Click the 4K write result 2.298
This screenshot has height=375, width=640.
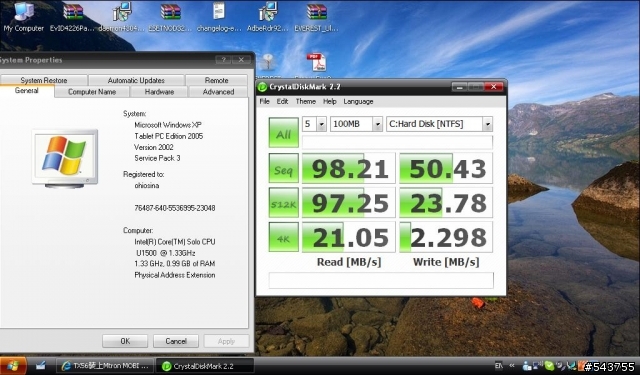[446, 237]
